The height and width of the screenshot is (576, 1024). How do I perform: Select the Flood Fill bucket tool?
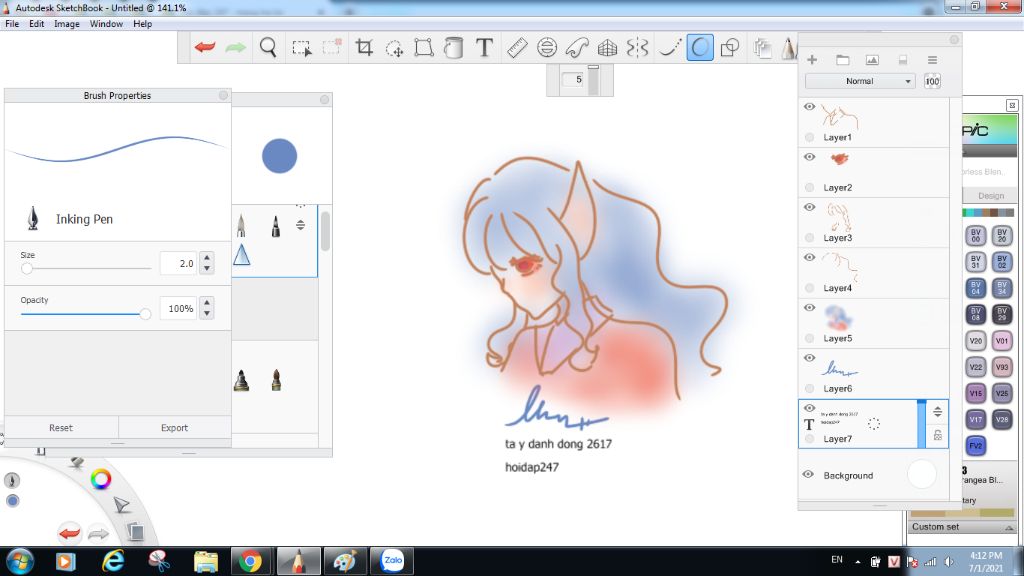pyautogui.click(x=453, y=47)
